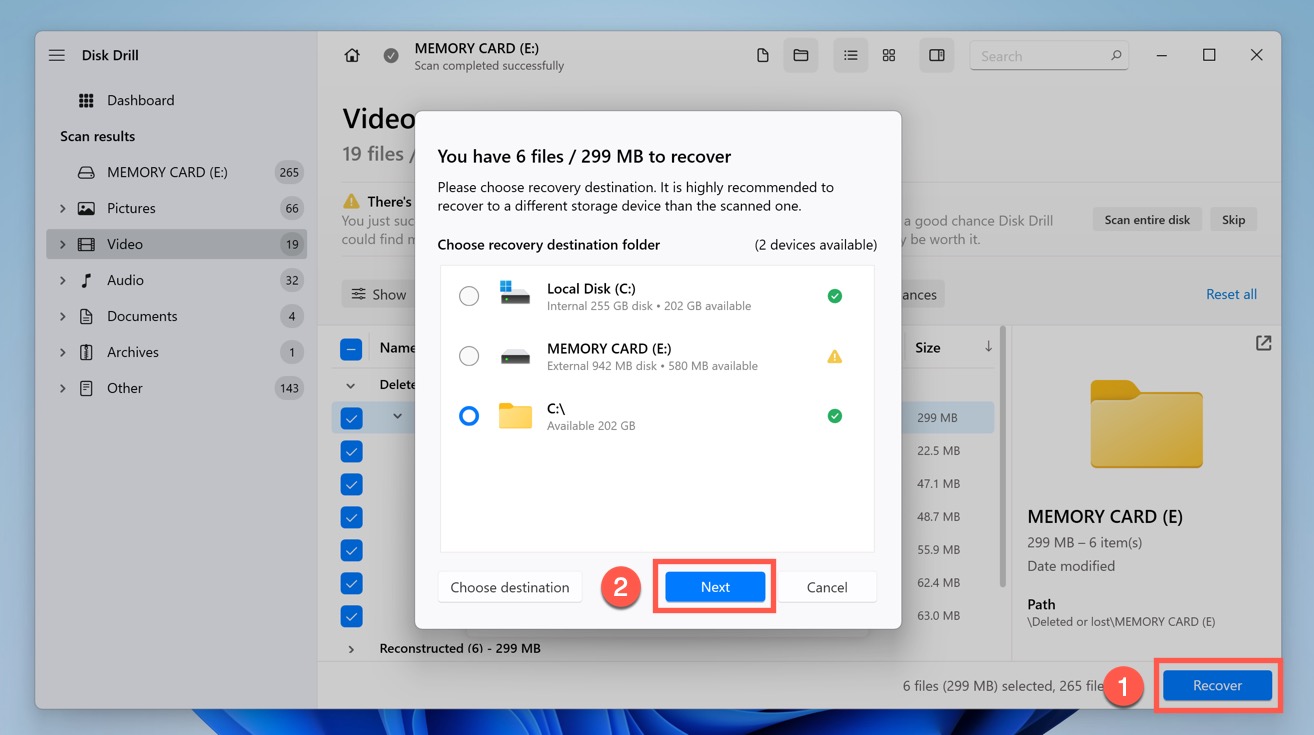The height and width of the screenshot is (735, 1314).
Task: Click the warning triangle in the scan notice
Action: pos(351,201)
